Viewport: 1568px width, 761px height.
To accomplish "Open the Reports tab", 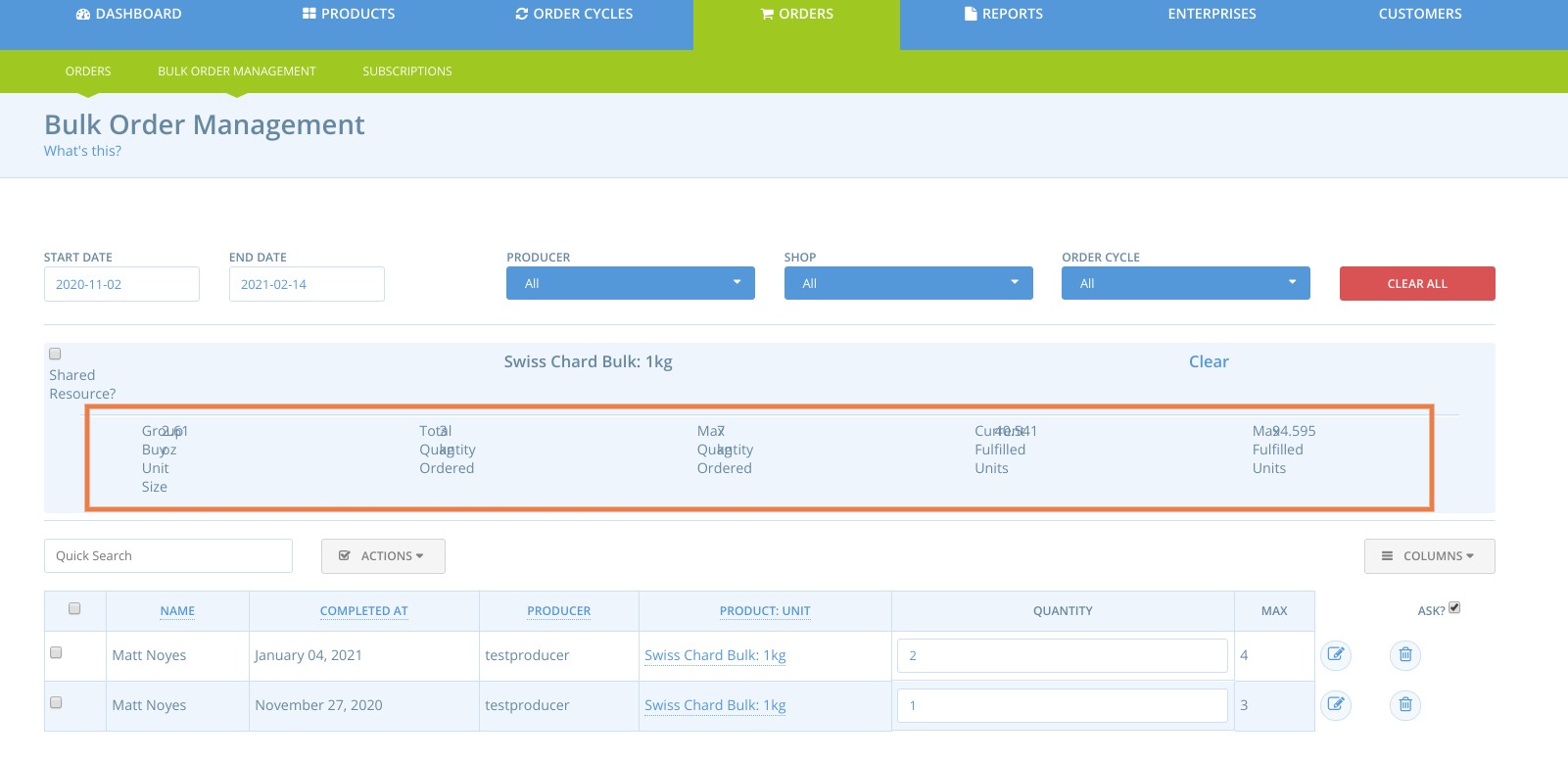I will (1003, 15).
